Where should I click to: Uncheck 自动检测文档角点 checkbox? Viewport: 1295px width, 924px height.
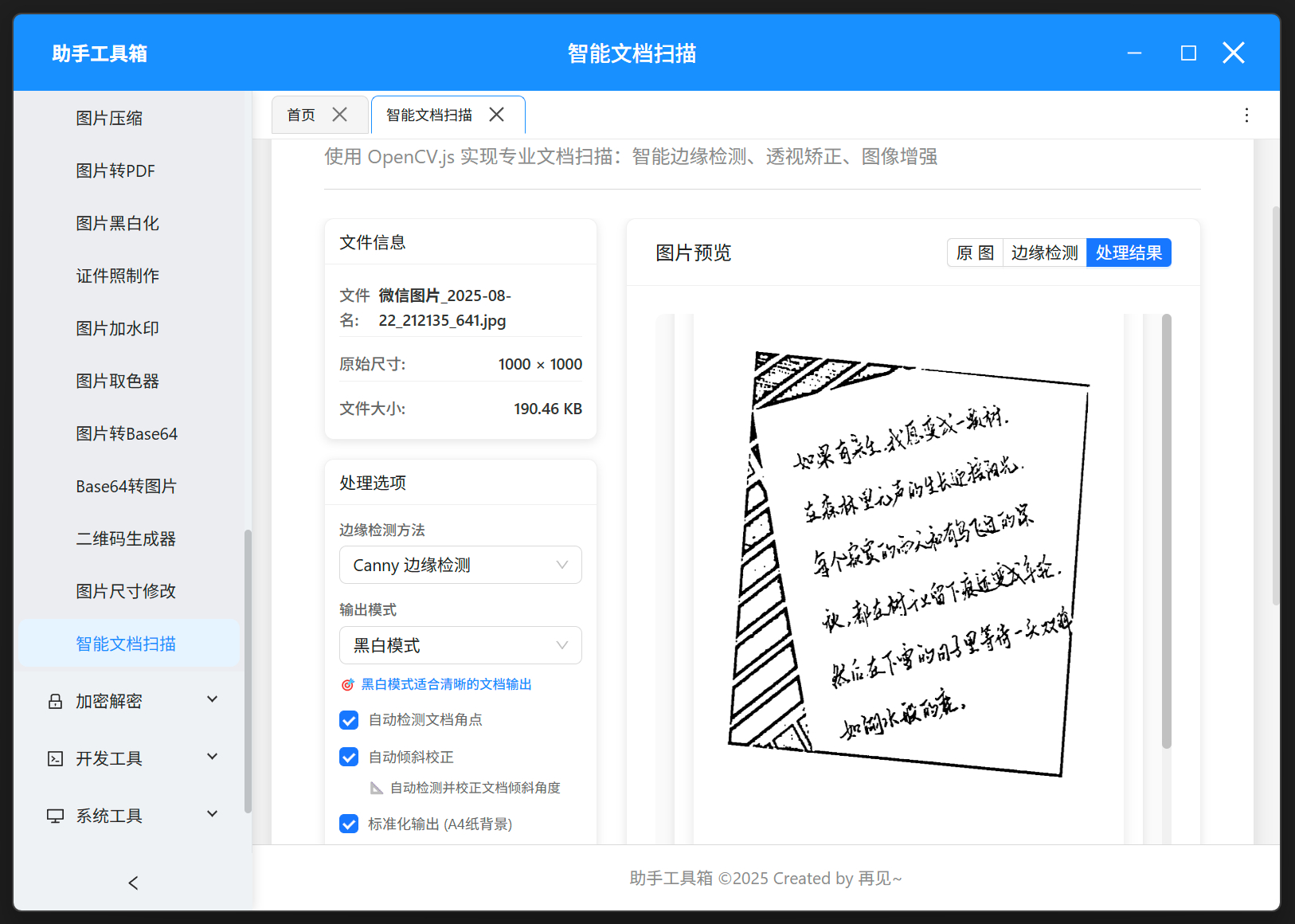[x=349, y=720]
